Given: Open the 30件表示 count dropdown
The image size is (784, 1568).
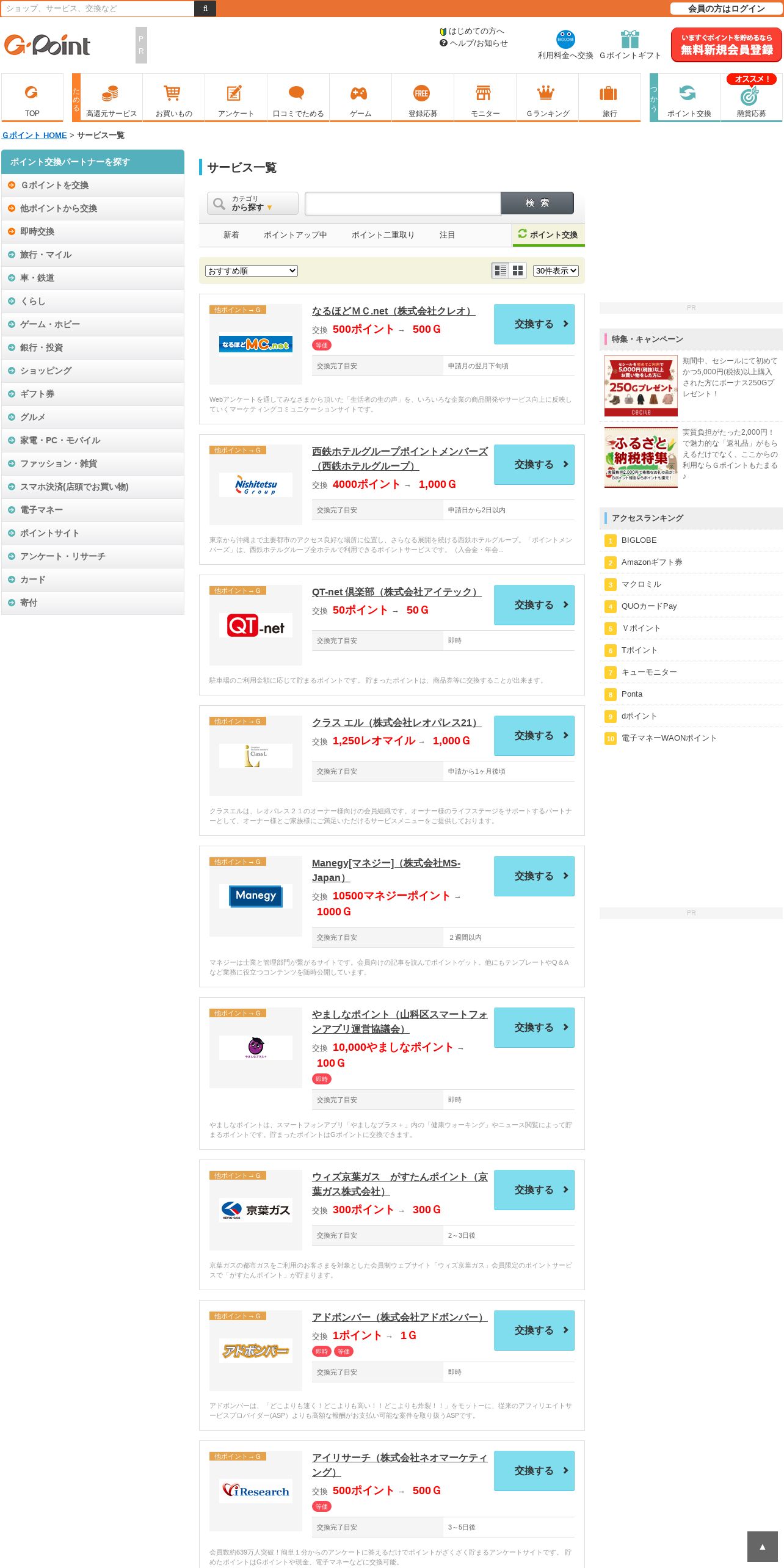Looking at the screenshot, I should (x=556, y=270).
